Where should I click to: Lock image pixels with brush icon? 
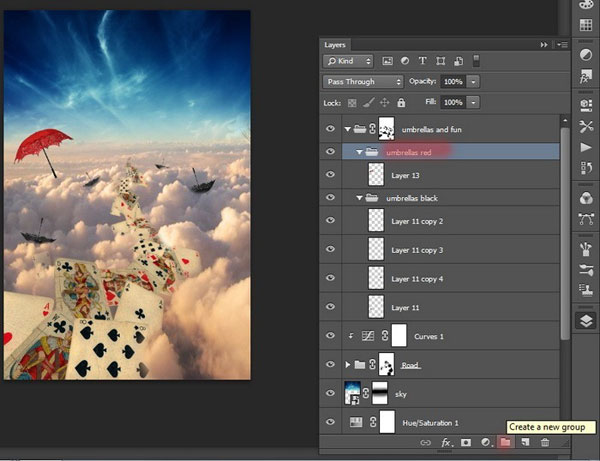(x=368, y=103)
